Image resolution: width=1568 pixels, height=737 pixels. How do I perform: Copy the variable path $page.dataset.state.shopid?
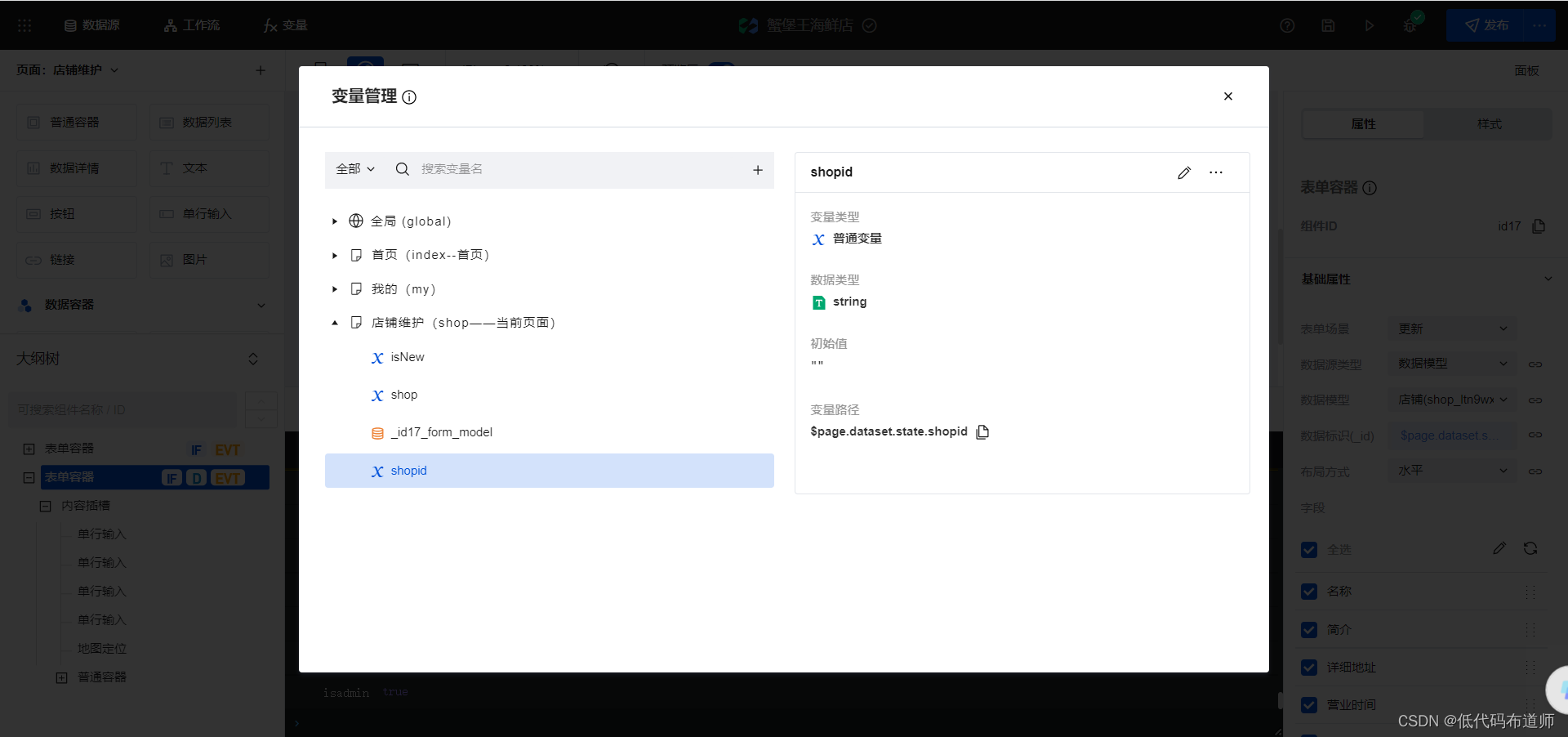click(x=982, y=431)
